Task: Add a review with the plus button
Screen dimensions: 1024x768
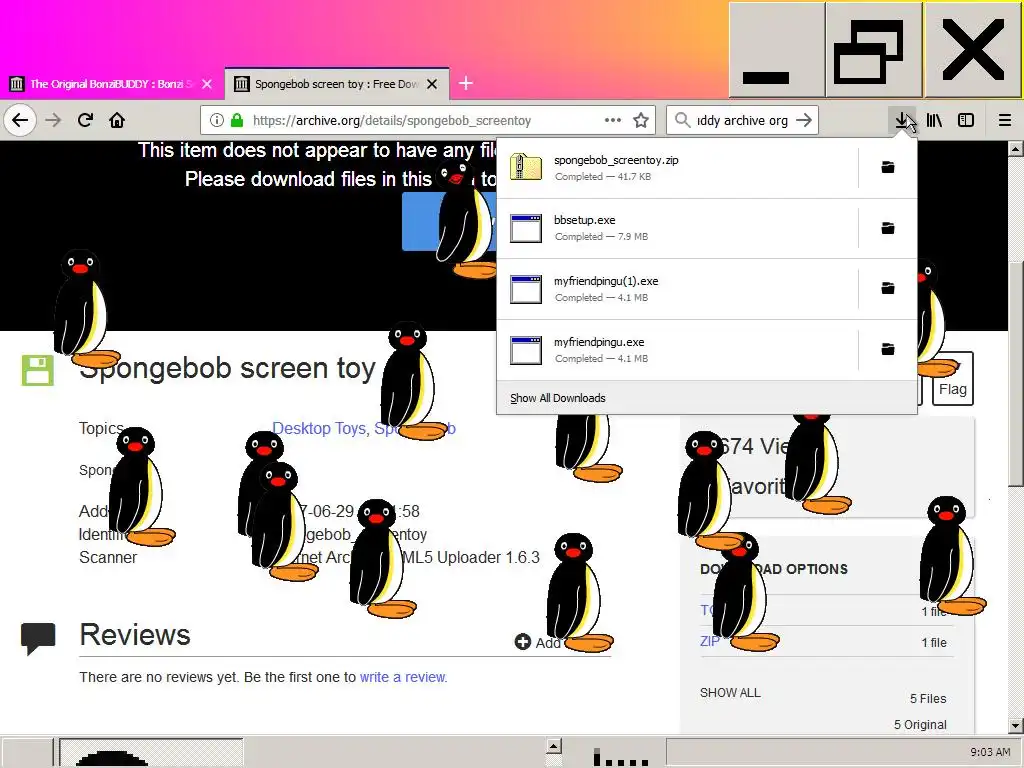Action: (x=522, y=642)
